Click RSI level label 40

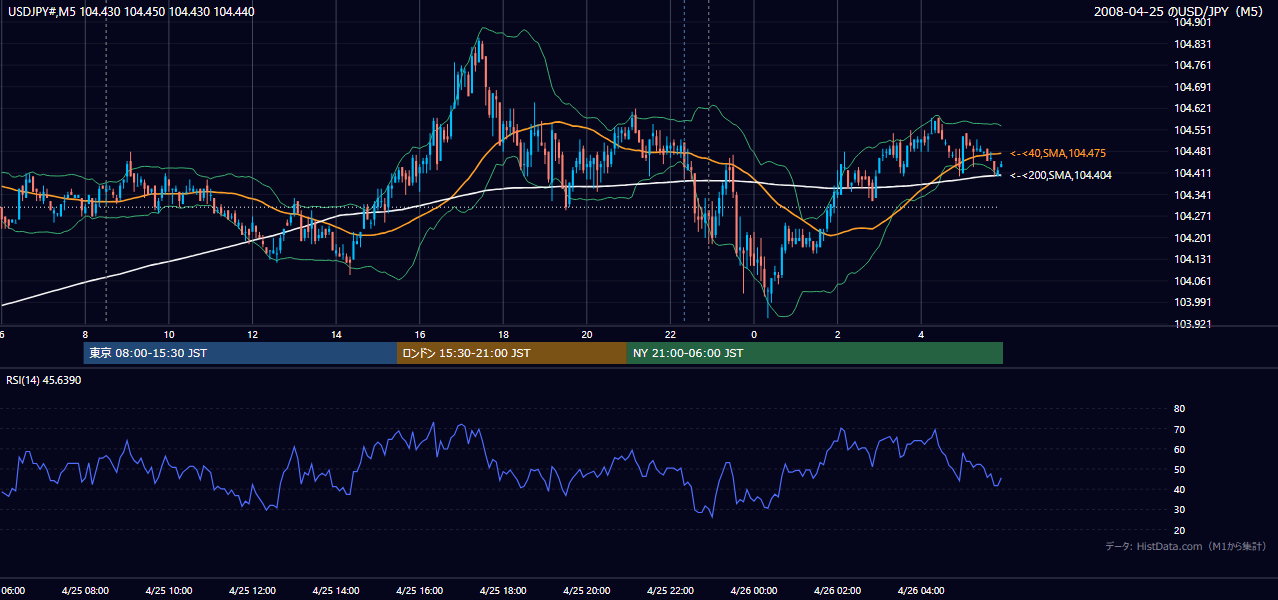tap(1179, 489)
